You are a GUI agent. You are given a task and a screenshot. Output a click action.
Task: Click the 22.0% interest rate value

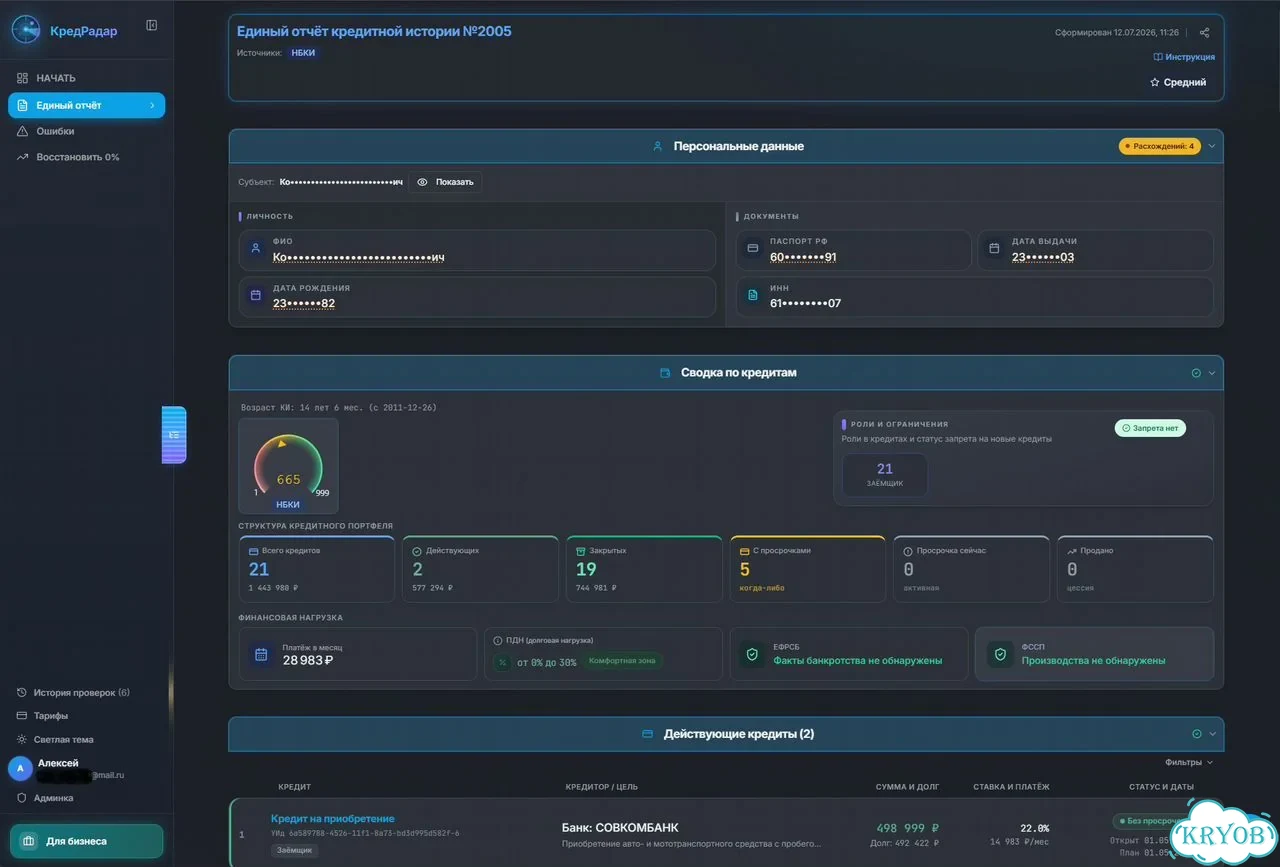coord(1034,828)
